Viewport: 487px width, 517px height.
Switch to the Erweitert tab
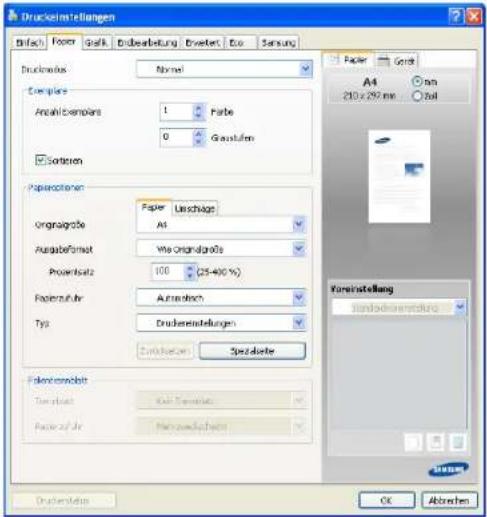click(x=202, y=43)
